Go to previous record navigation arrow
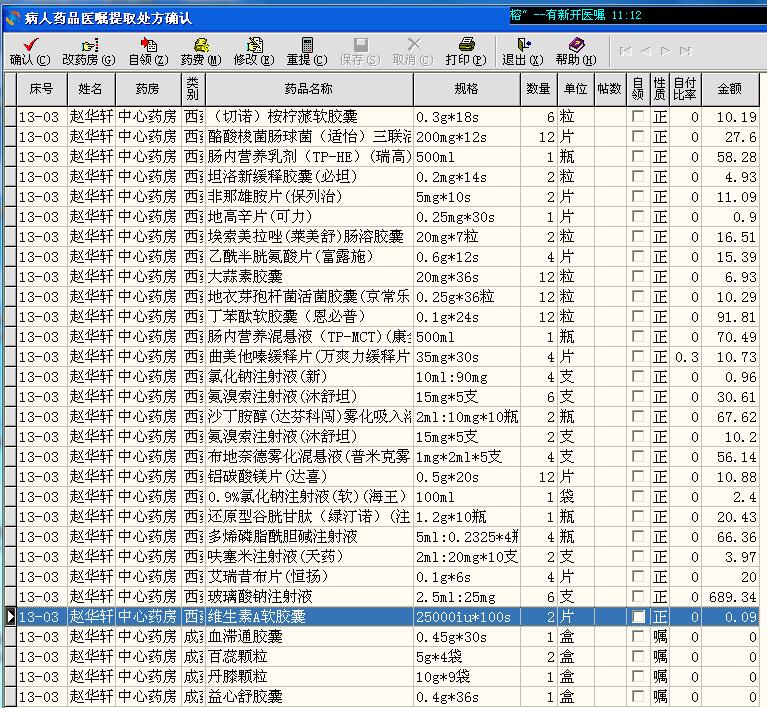 click(x=646, y=51)
